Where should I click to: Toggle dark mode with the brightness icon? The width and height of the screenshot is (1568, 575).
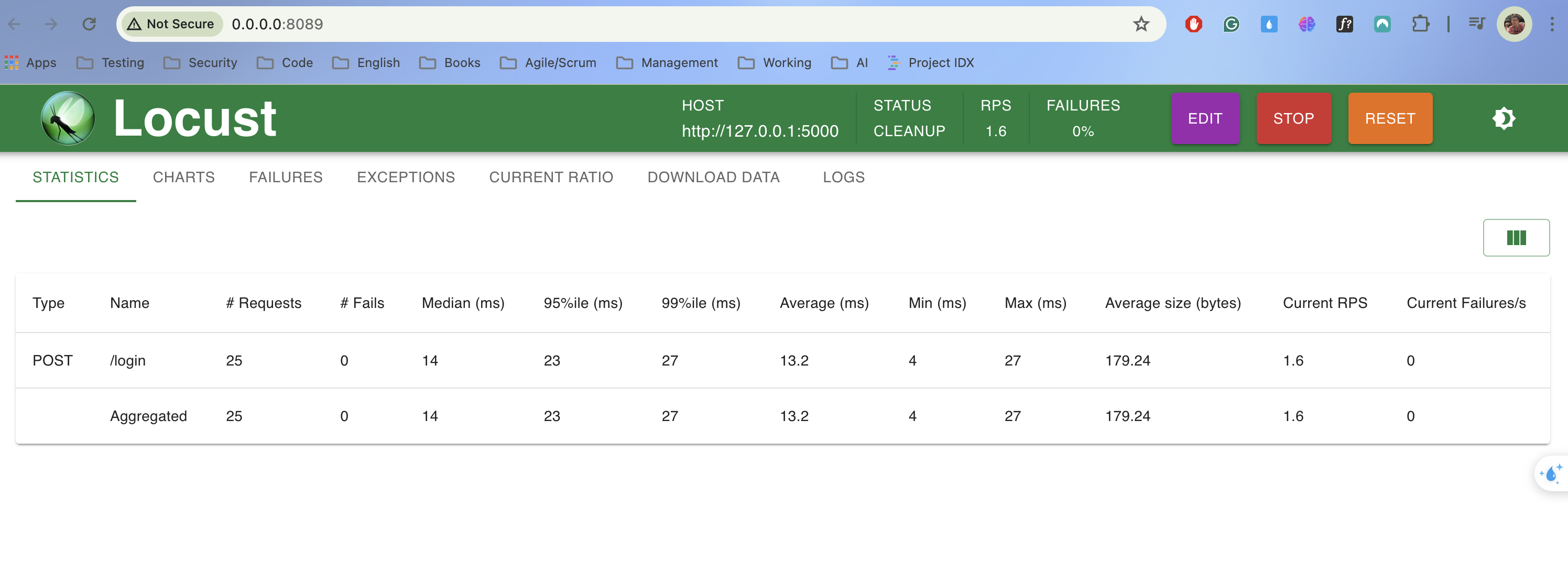point(1504,118)
